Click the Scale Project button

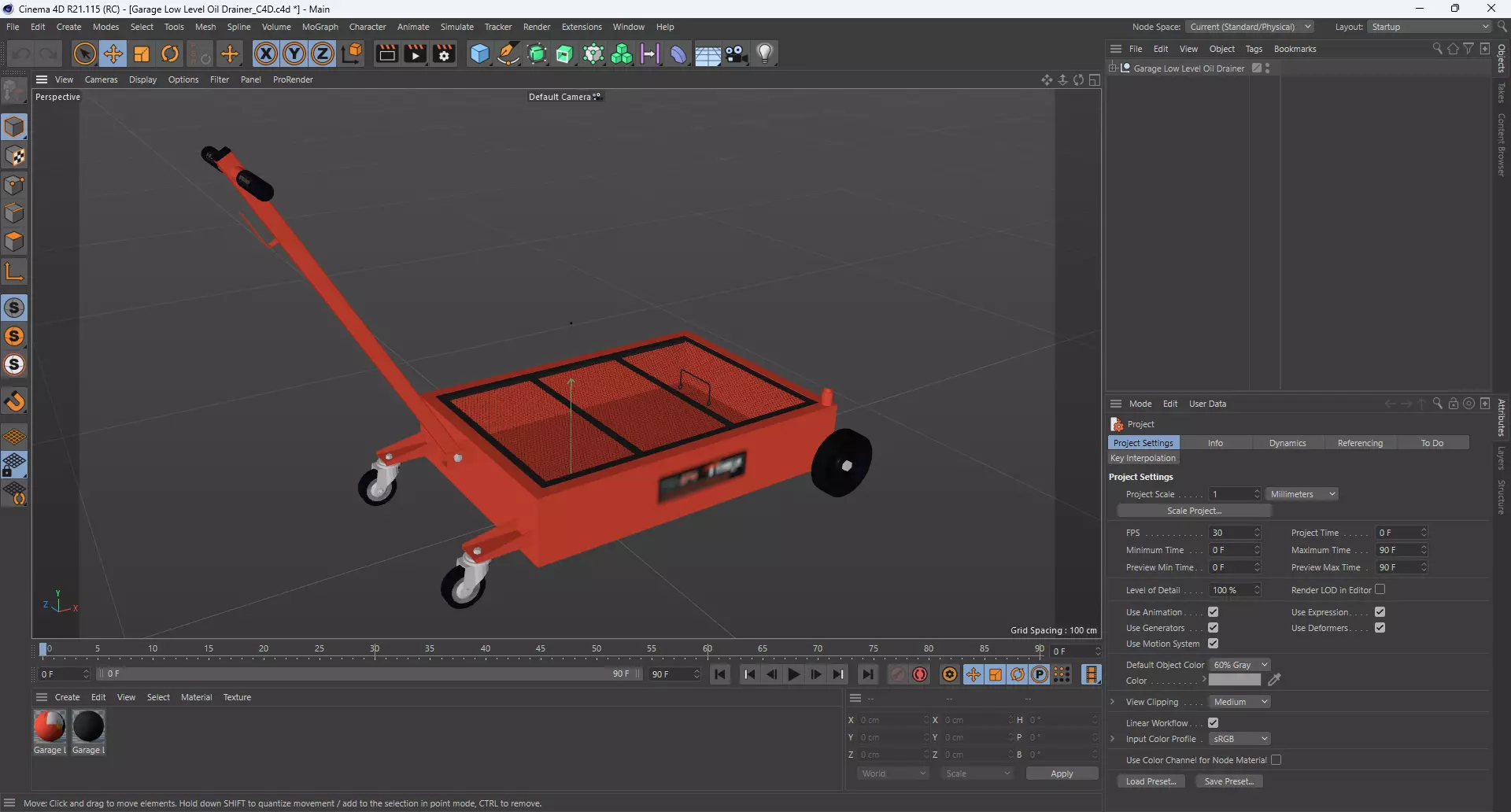[1194, 511]
